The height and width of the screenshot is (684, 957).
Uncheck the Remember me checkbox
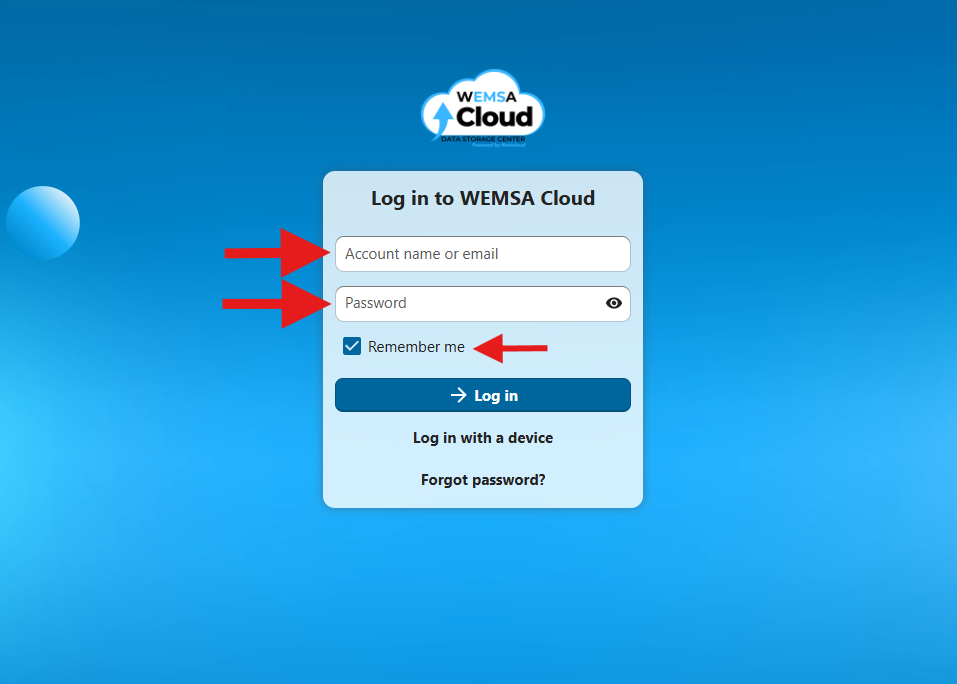coord(352,347)
